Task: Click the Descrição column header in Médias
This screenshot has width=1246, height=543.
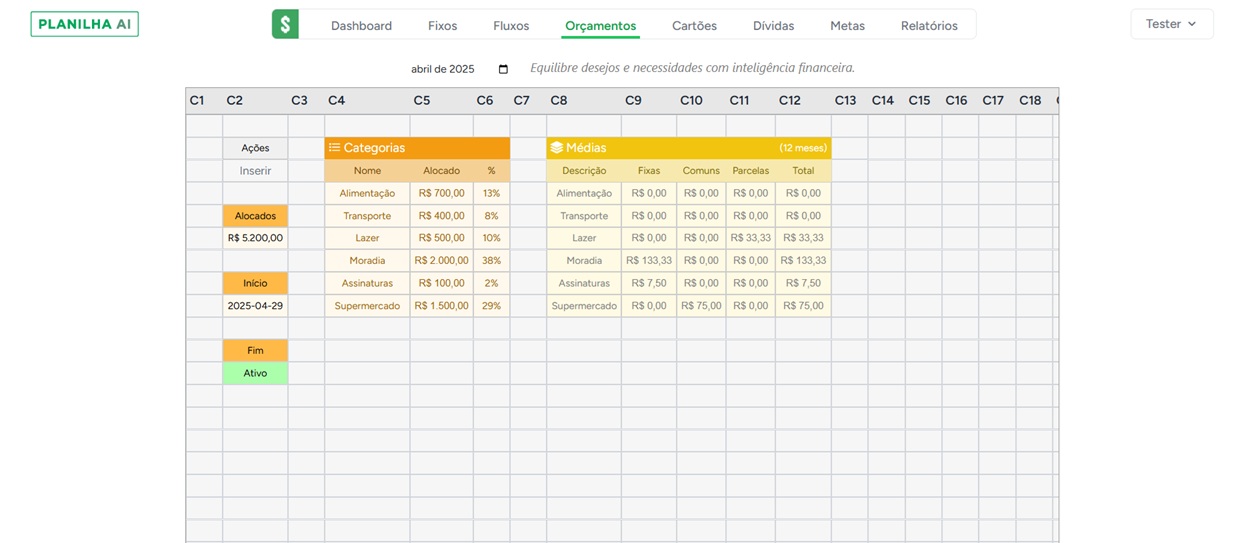Action: (x=584, y=171)
